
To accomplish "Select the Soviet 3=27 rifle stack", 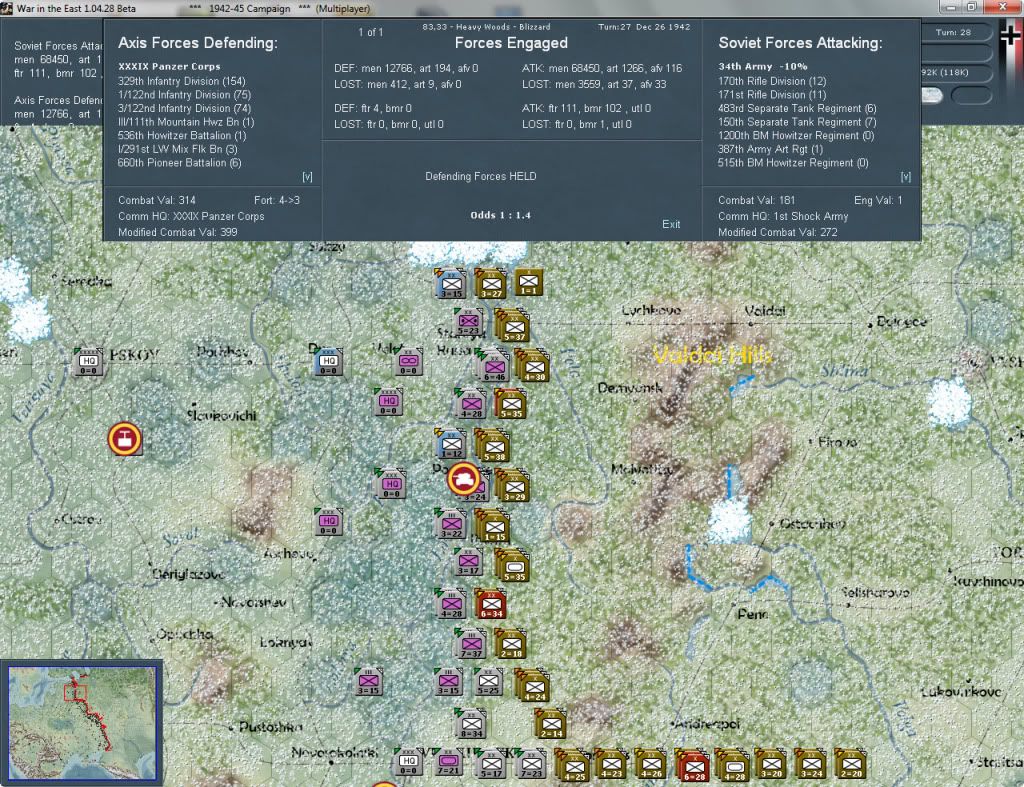I will [x=491, y=283].
